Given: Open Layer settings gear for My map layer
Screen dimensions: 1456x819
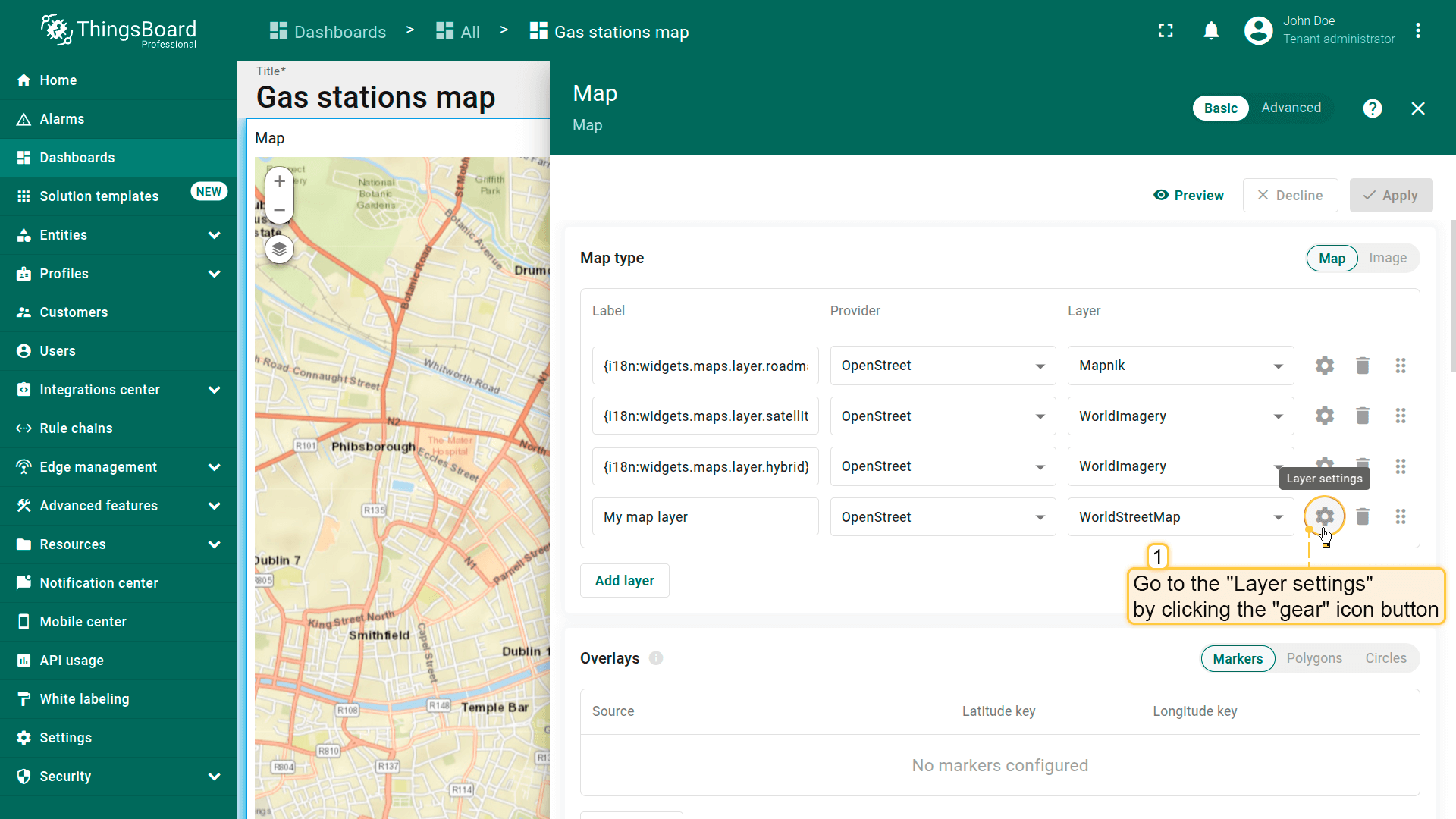Looking at the screenshot, I should coord(1324,516).
